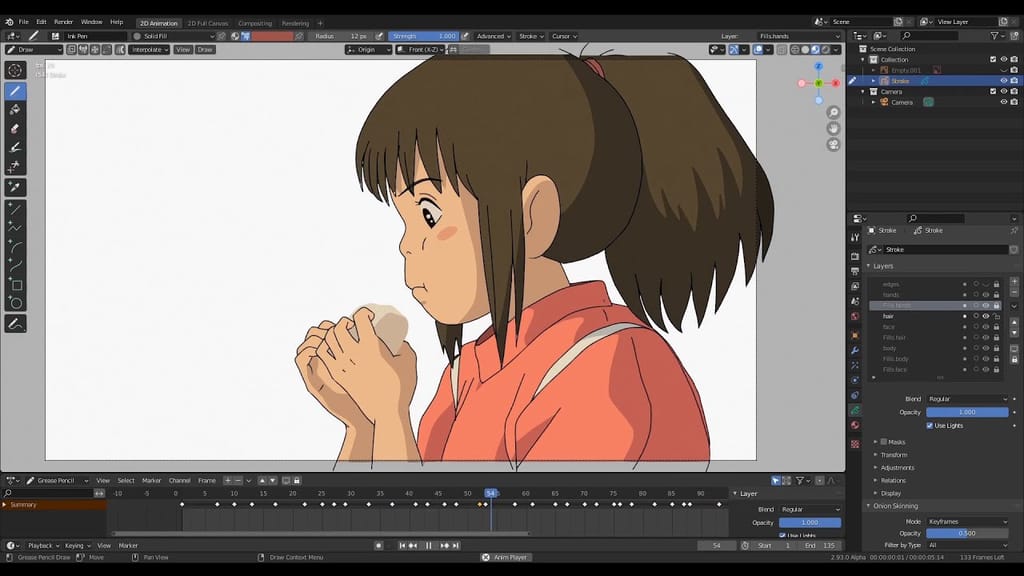Pick the Eyedropper tool from the toolbar
Image resolution: width=1024 pixels, height=576 pixels.
click(x=14, y=186)
